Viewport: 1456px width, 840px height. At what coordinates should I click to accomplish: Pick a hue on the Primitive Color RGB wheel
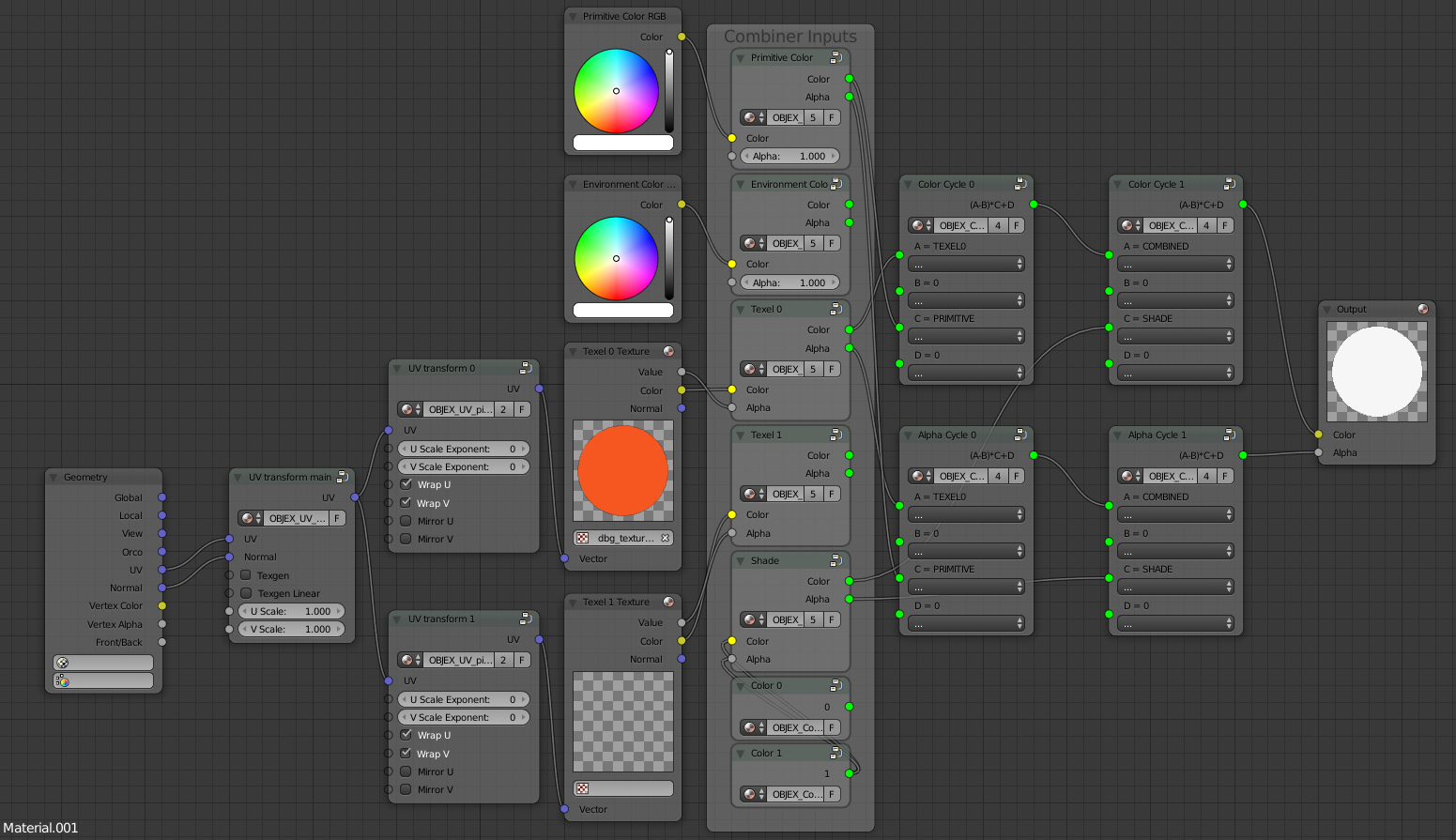pyautogui.click(x=615, y=91)
